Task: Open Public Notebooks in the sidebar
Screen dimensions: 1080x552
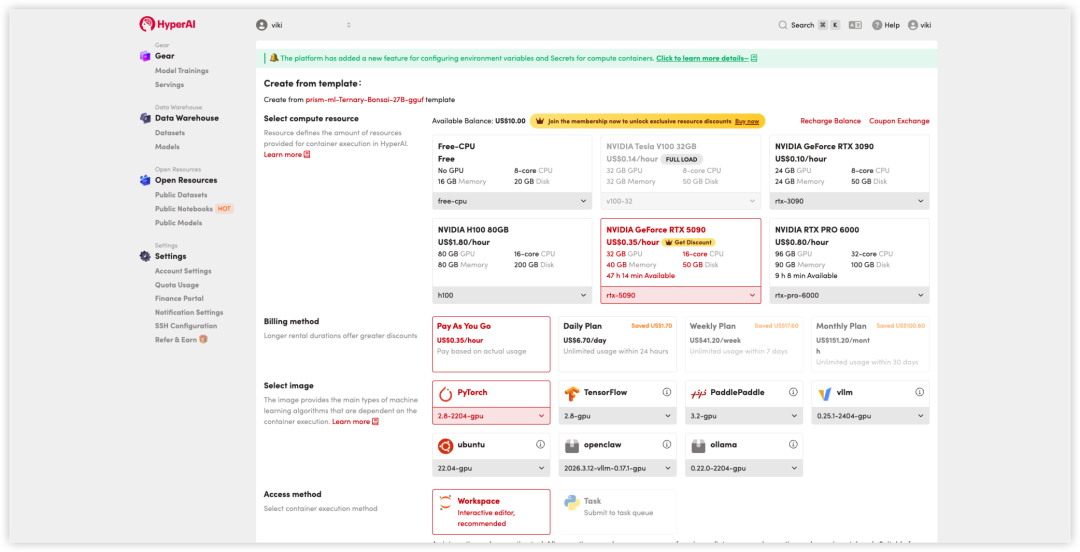Action: click(x=184, y=208)
